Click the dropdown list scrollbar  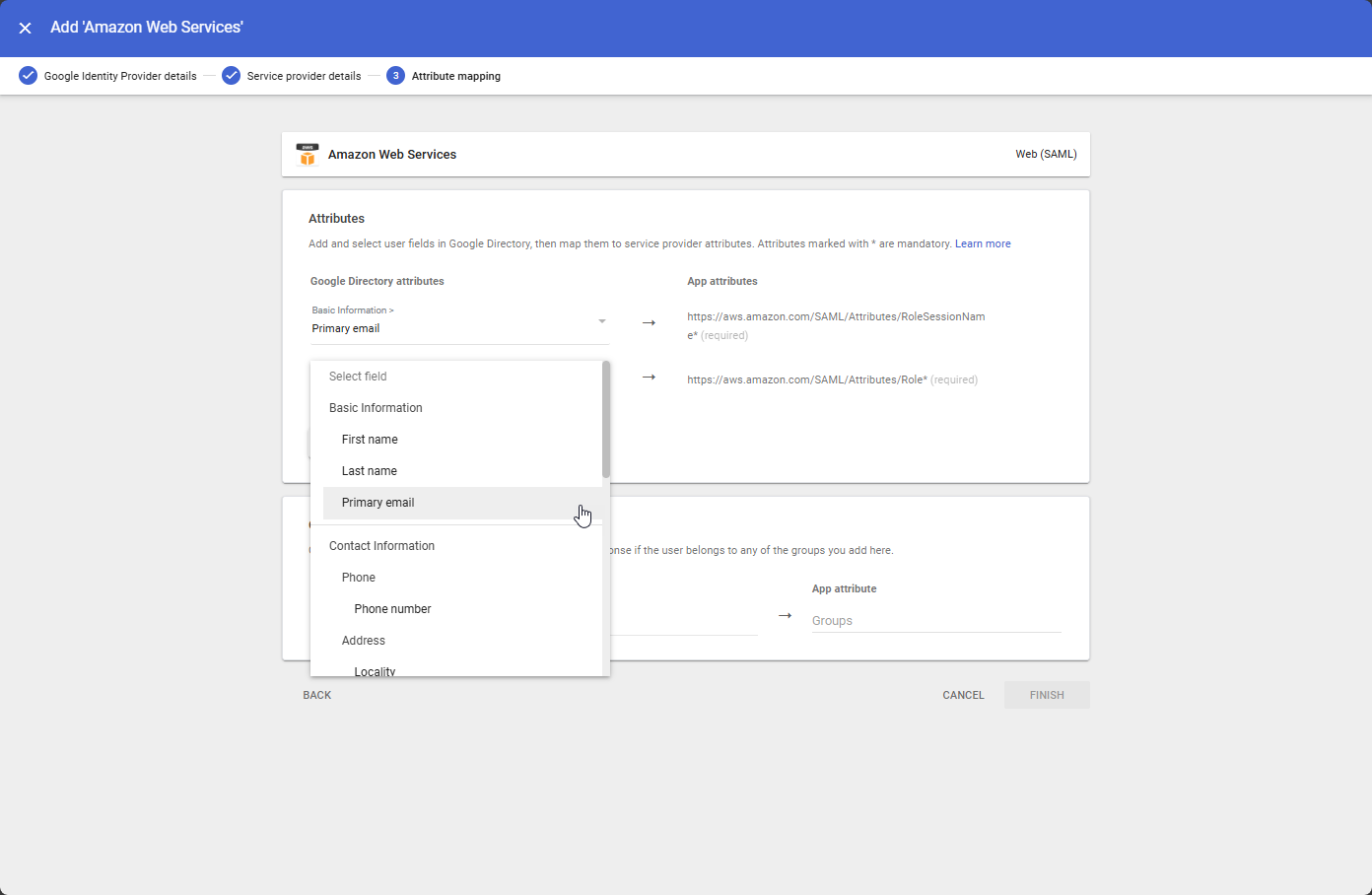[606, 419]
